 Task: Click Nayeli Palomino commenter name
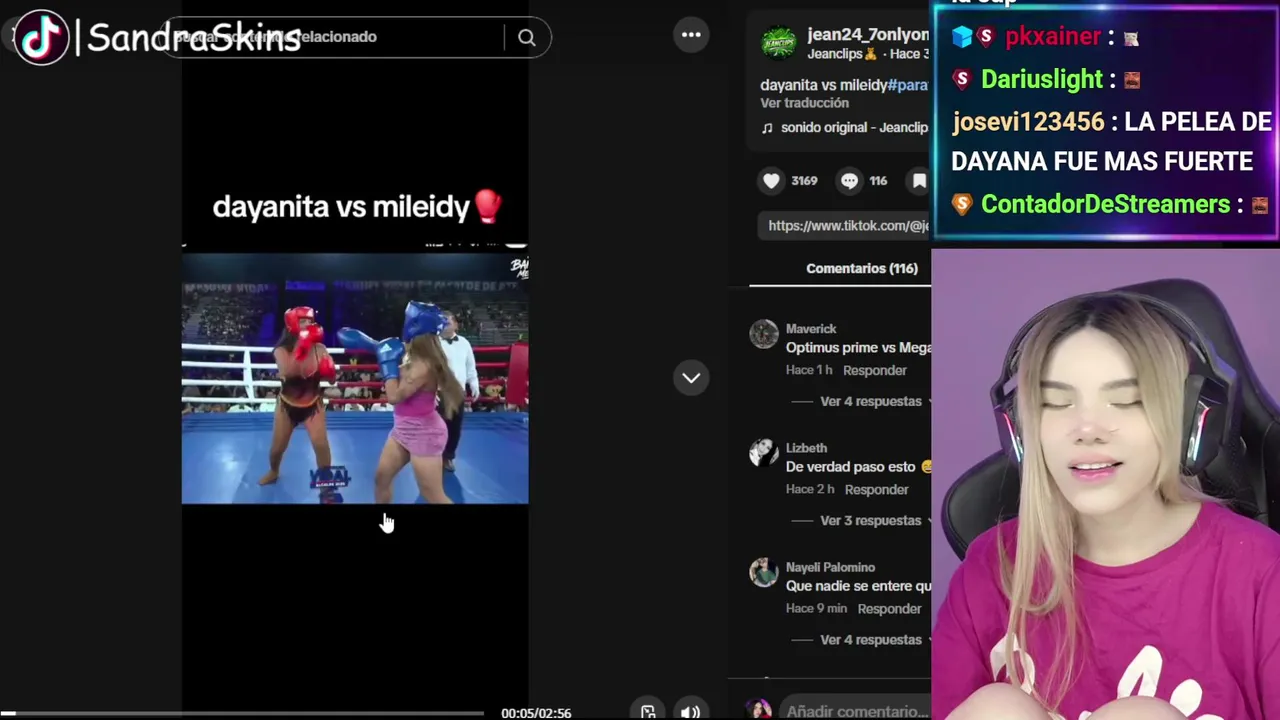[x=830, y=567]
